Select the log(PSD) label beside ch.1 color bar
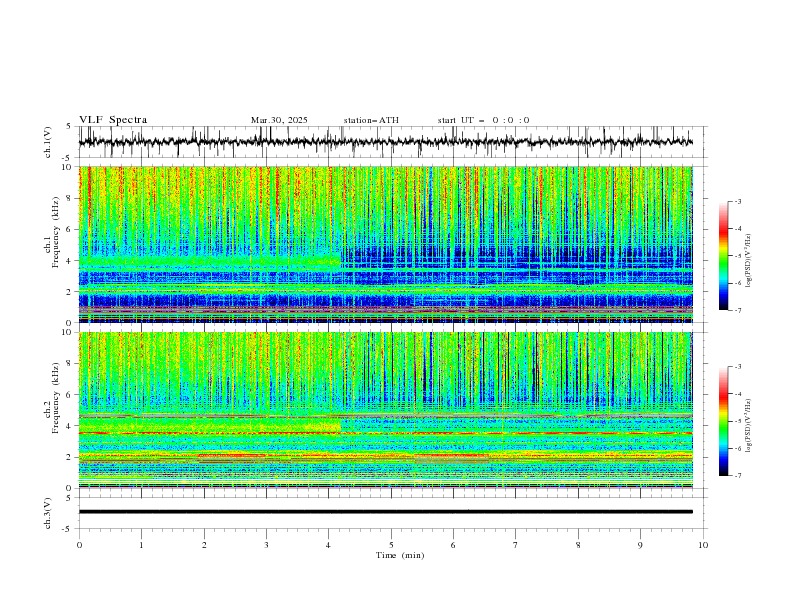The width and height of the screenshot is (792, 612). (x=749, y=261)
